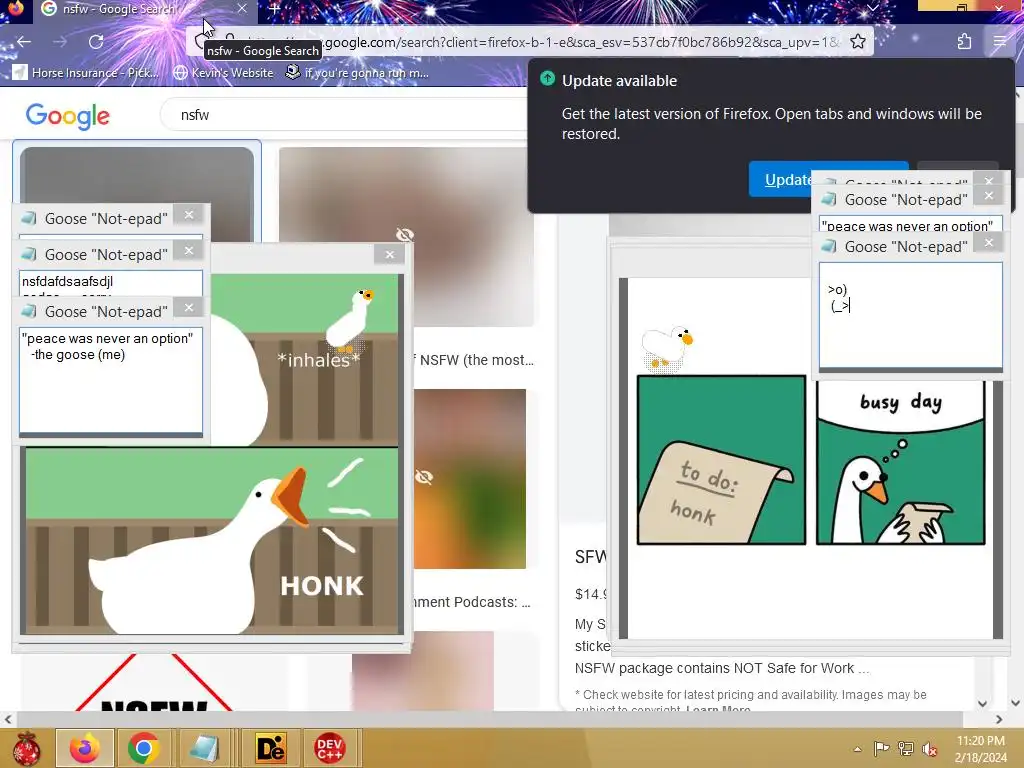Close the Not-epad containing nsfdafdsaafsdjl

click(189, 250)
